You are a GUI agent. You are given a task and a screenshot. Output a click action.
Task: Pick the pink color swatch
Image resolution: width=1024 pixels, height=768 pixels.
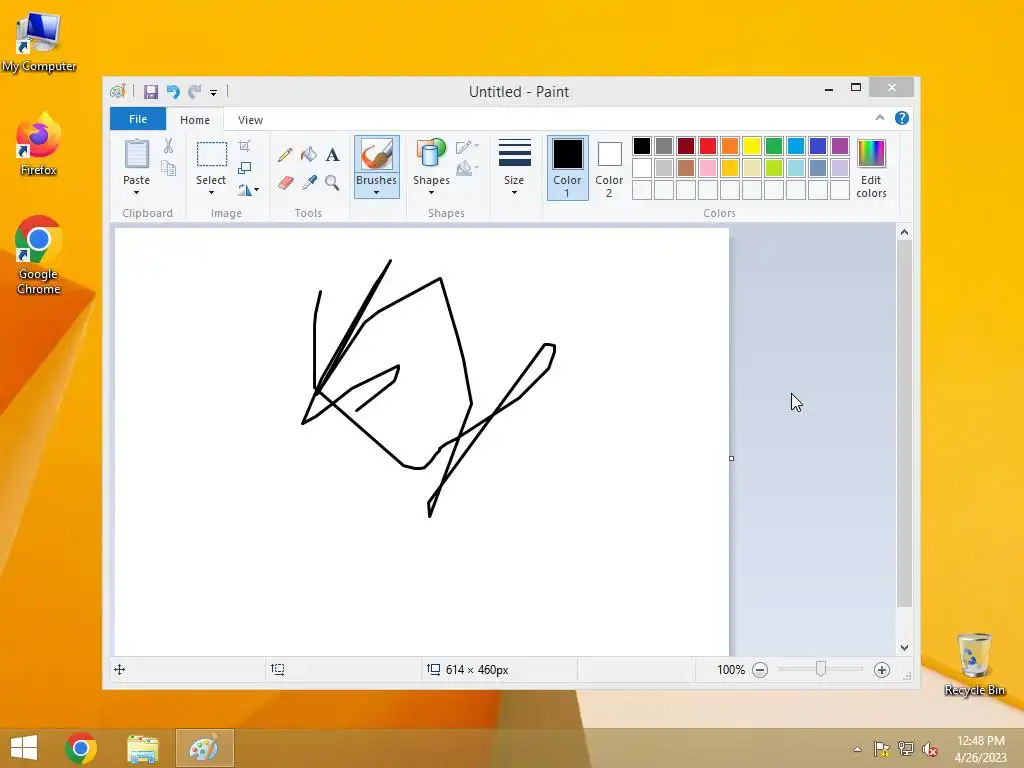point(708,168)
